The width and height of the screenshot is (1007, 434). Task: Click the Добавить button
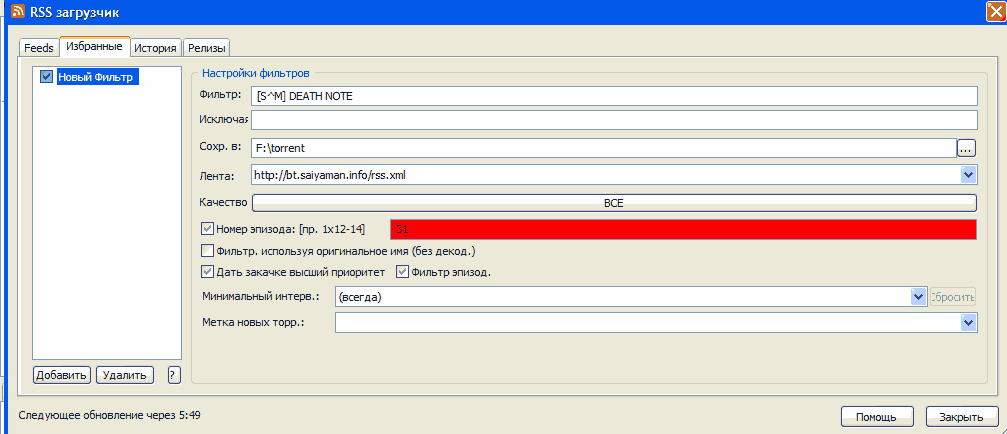(x=62, y=375)
